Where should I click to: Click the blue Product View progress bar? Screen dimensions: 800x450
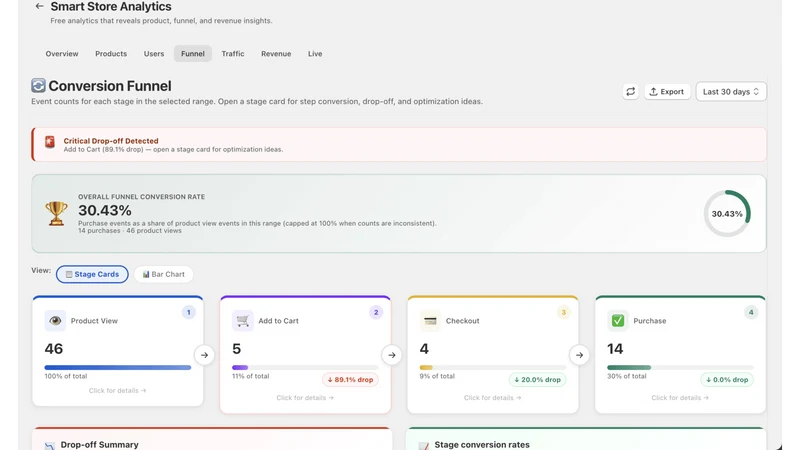tap(118, 367)
